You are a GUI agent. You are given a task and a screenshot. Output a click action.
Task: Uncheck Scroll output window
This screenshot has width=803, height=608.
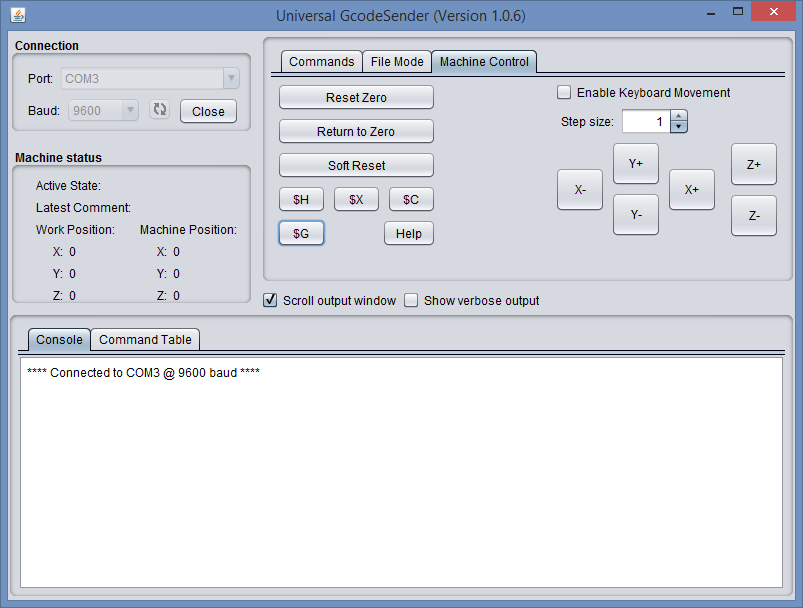pyautogui.click(x=270, y=300)
